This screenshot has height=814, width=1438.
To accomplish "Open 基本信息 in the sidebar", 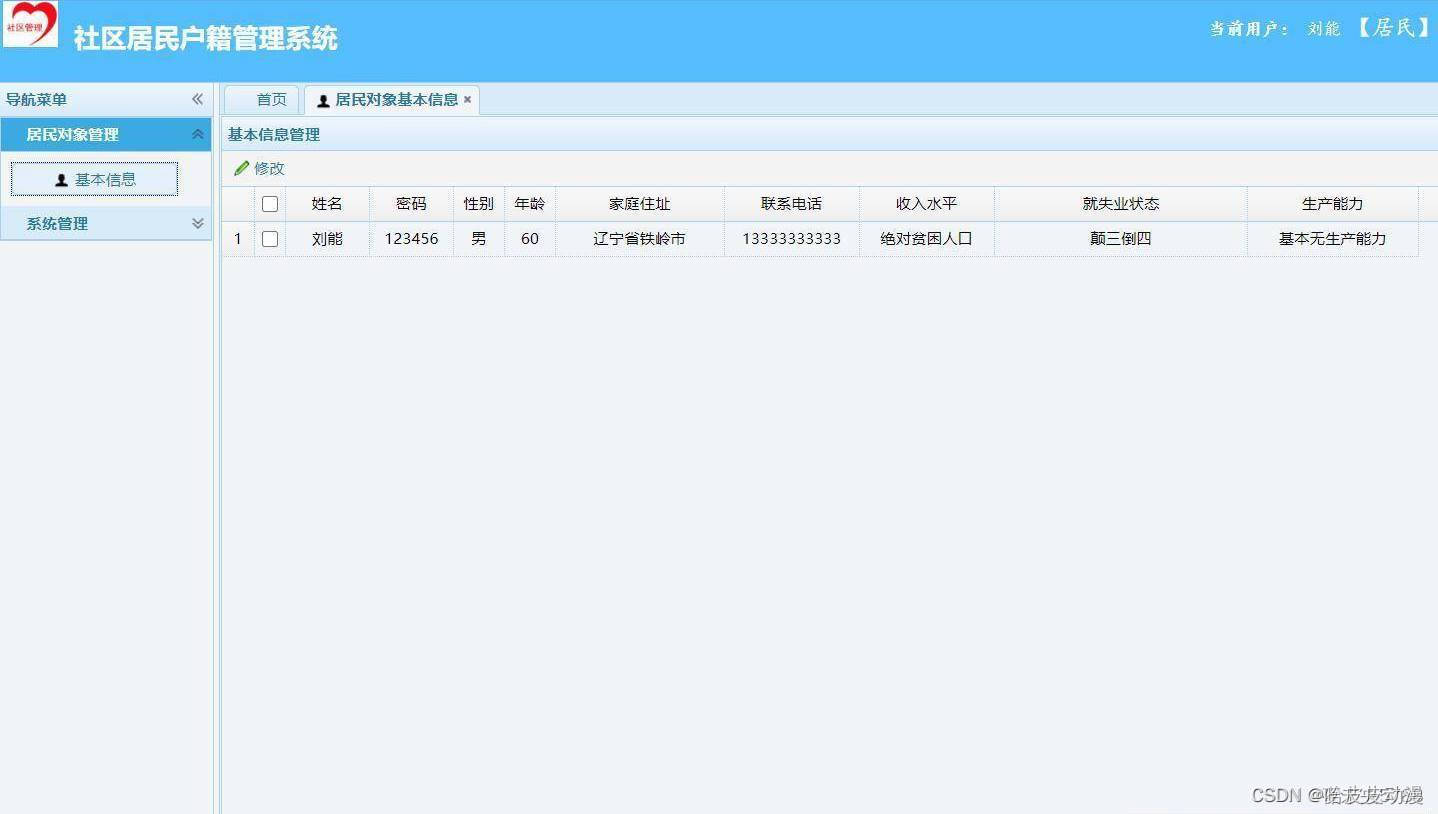I will point(95,180).
